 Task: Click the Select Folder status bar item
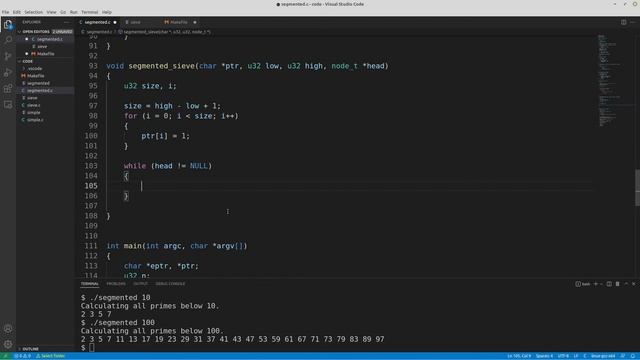51,356
